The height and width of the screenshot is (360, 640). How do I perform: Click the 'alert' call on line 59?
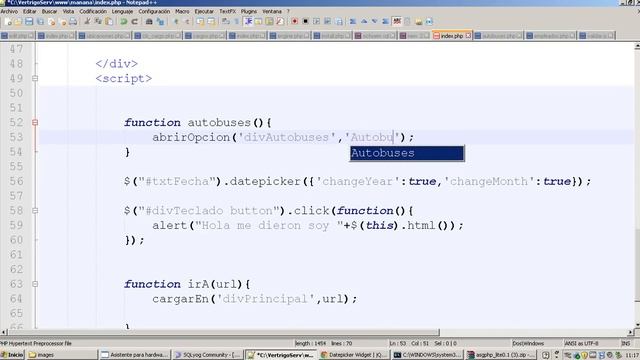170,225
